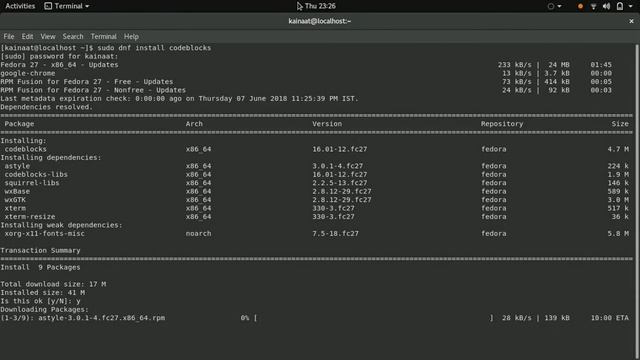Image resolution: width=640 pixels, height=360 pixels.
Task: Open the Activities overview
Action: click(20, 6)
